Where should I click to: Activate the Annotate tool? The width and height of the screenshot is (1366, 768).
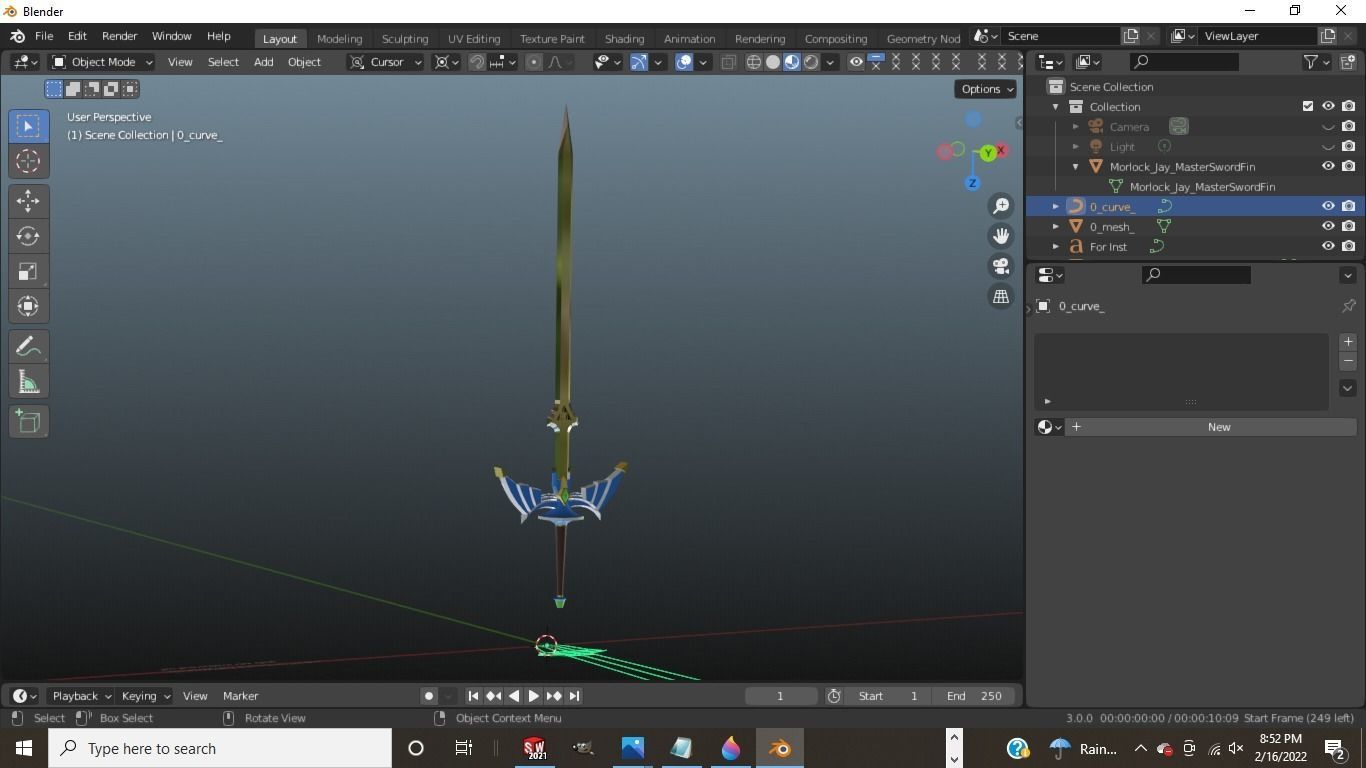point(28,347)
